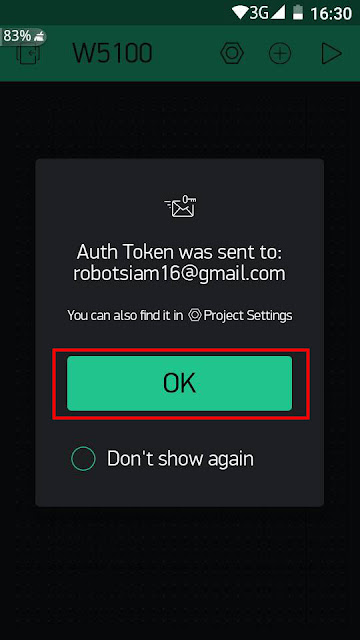Dismiss dialog by tapping dimmed area below it
The image size is (360, 640).
click(x=180, y=571)
